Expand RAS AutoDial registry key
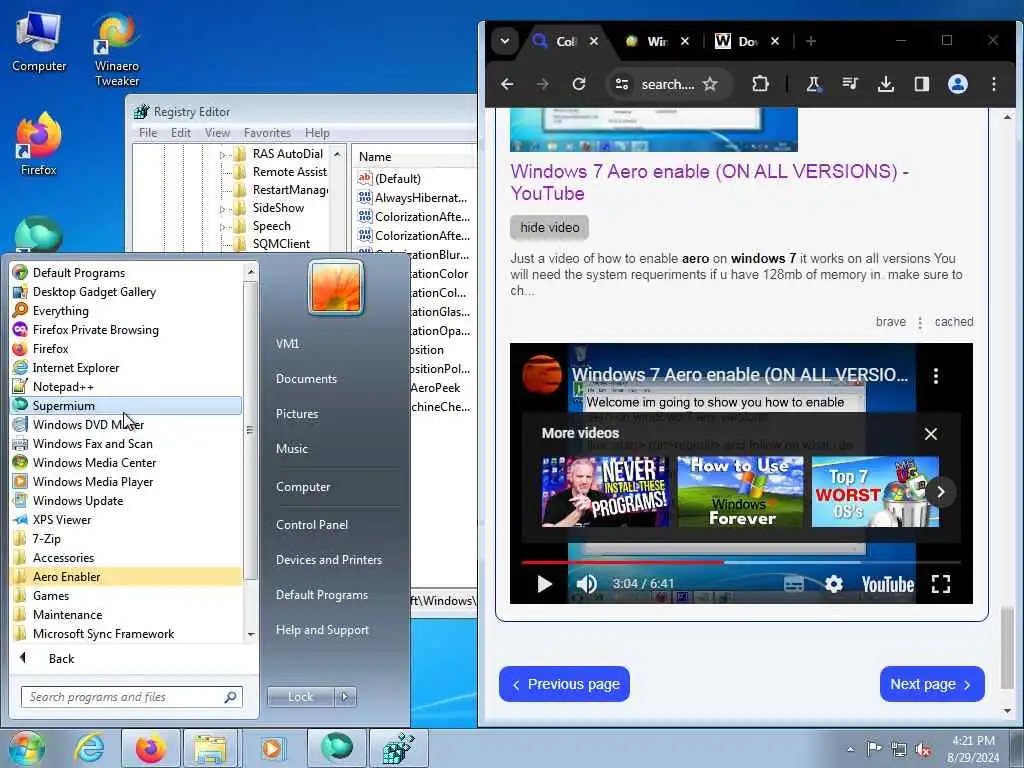 [222, 155]
